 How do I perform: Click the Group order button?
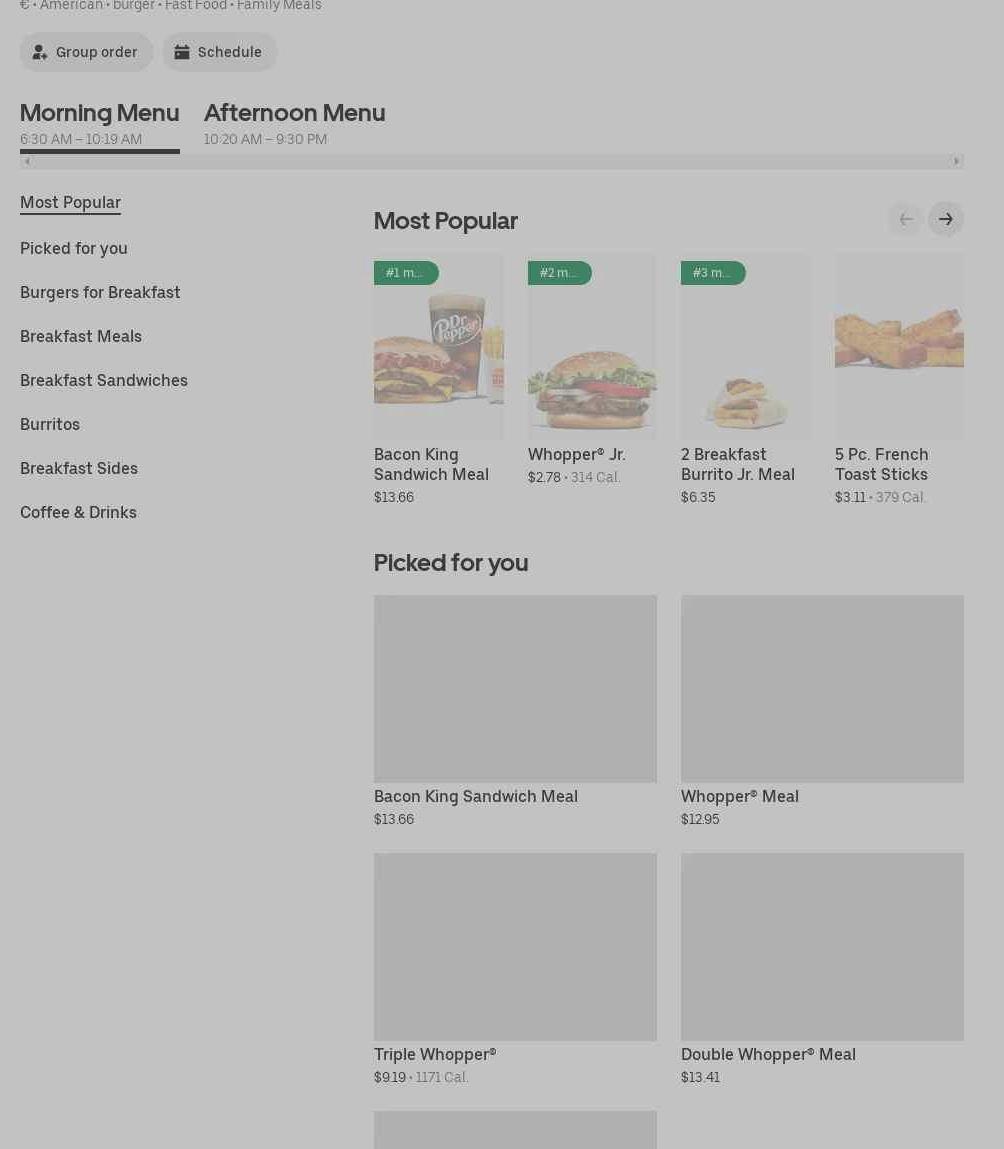tap(86, 52)
